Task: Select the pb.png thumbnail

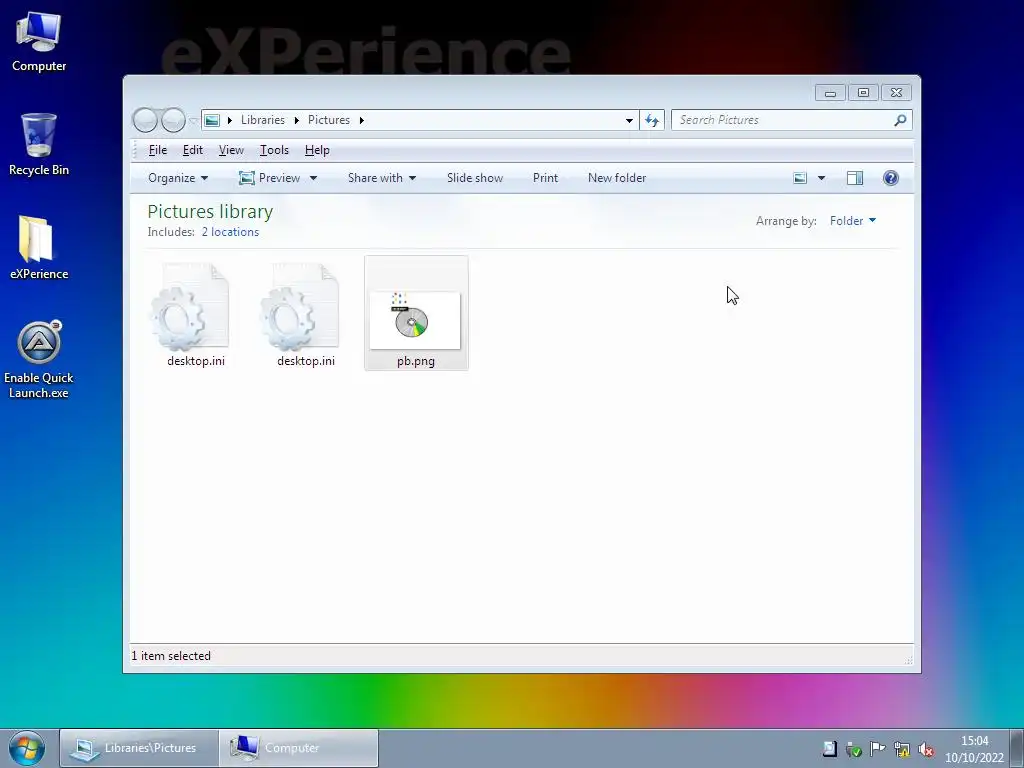Action: 415,320
